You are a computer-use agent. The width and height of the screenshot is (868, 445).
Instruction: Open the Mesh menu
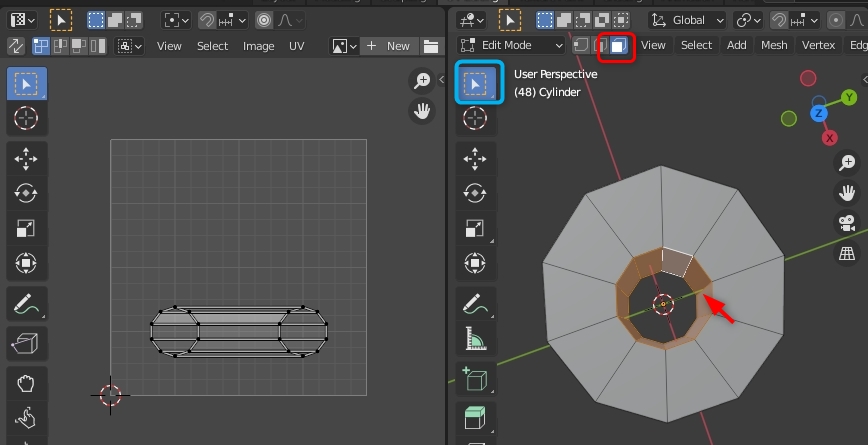pos(774,45)
